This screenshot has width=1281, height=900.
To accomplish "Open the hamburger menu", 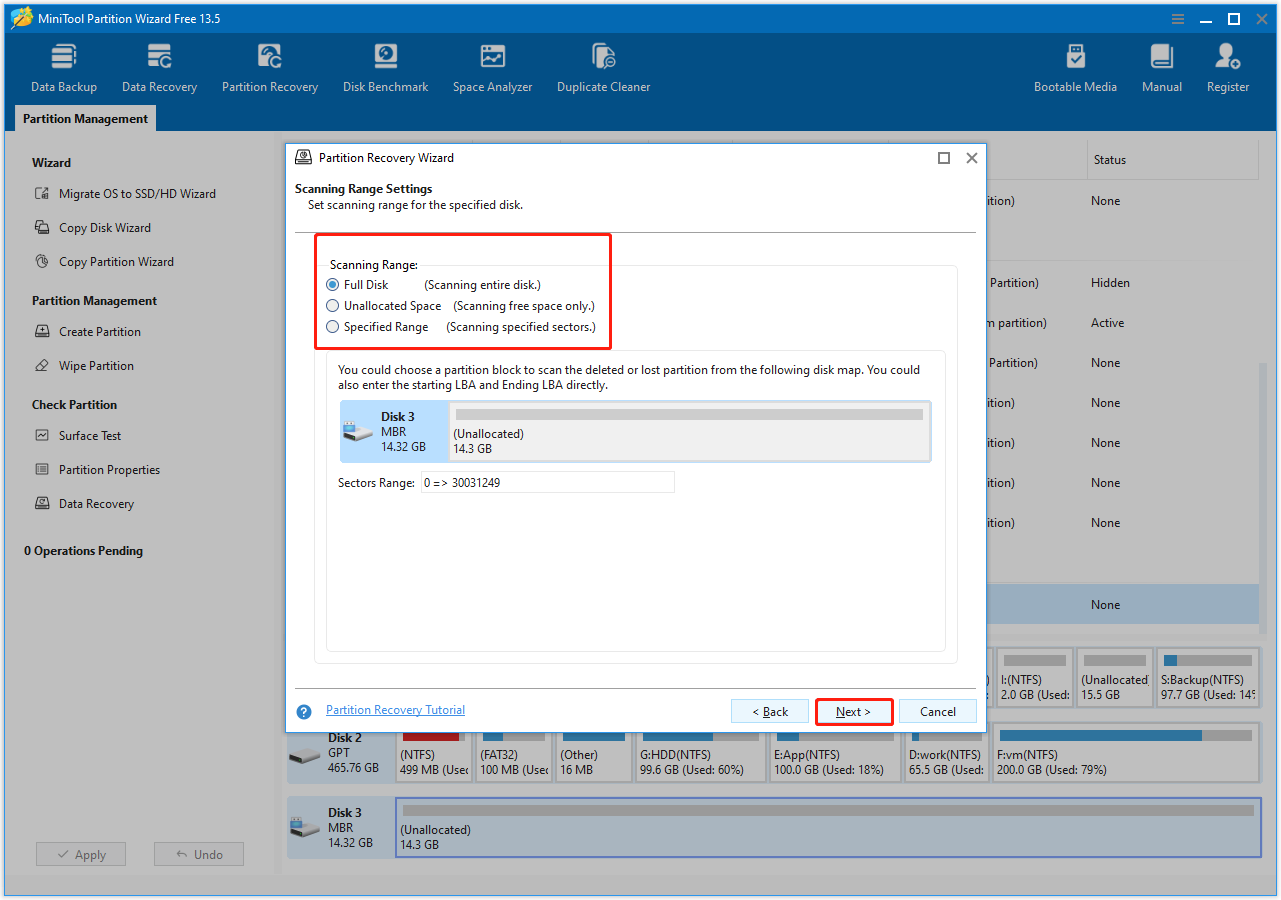I will click(x=1178, y=18).
